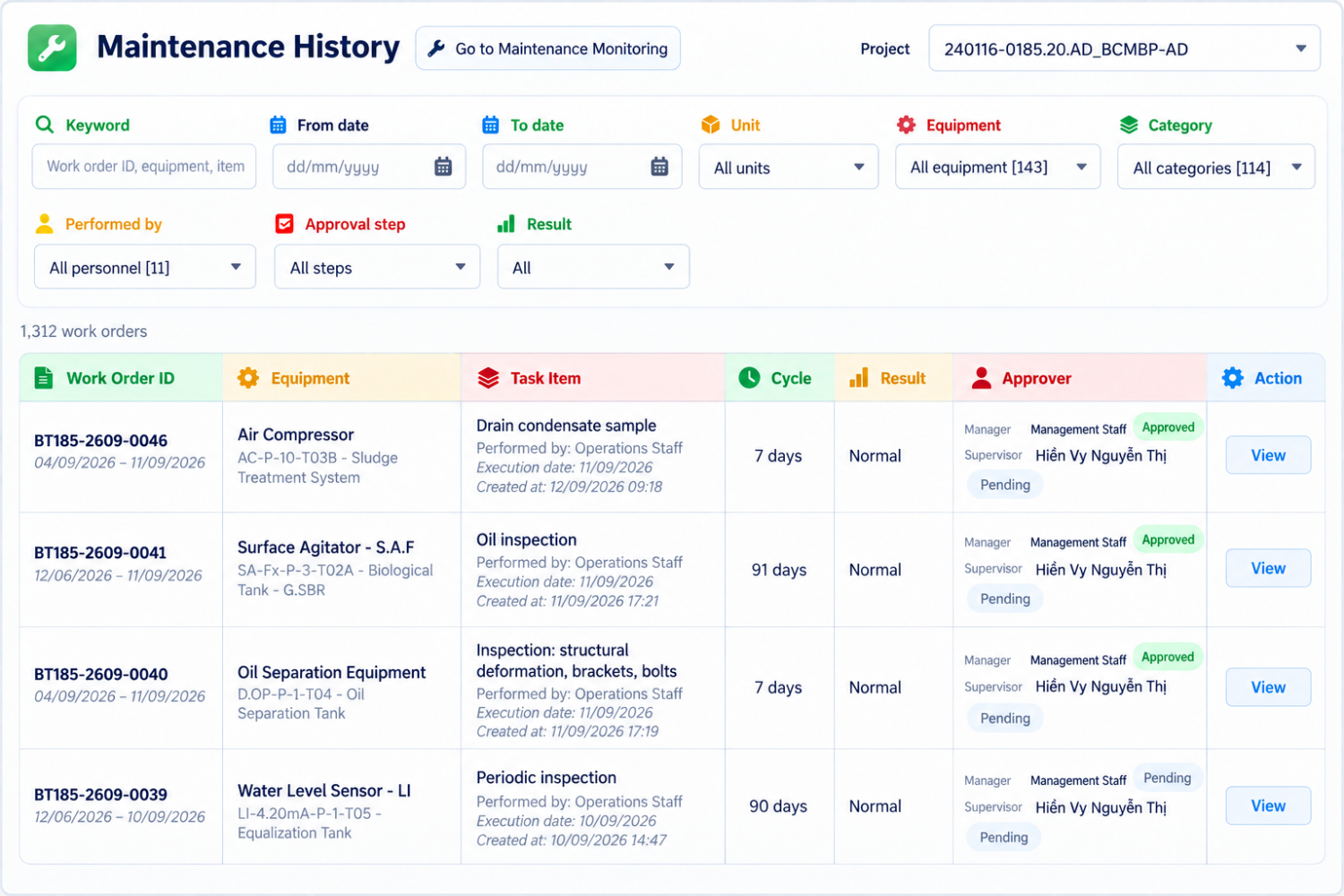View work order BT185-2609-0041
Image resolution: width=1344 pixels, height=896 pixels.
1268,568
